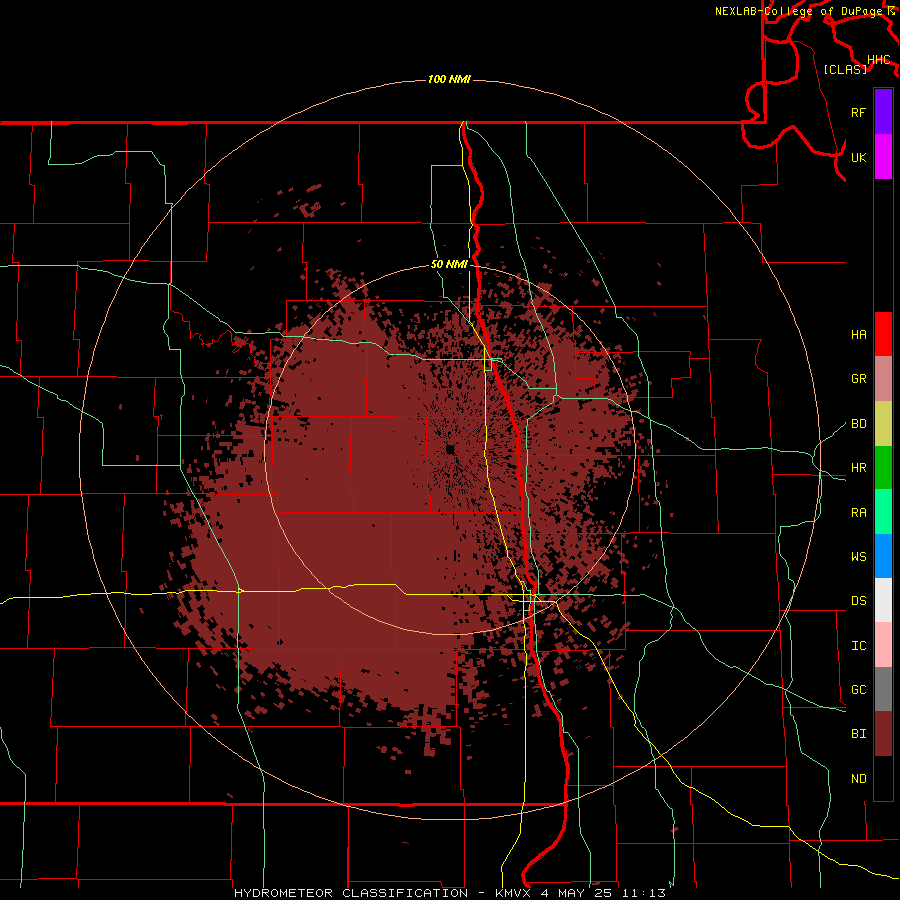This screenshot has width=900, height=900.
Task: Click the KMVX station identifier
Action: pyautogui.click(x=514, y=893)
